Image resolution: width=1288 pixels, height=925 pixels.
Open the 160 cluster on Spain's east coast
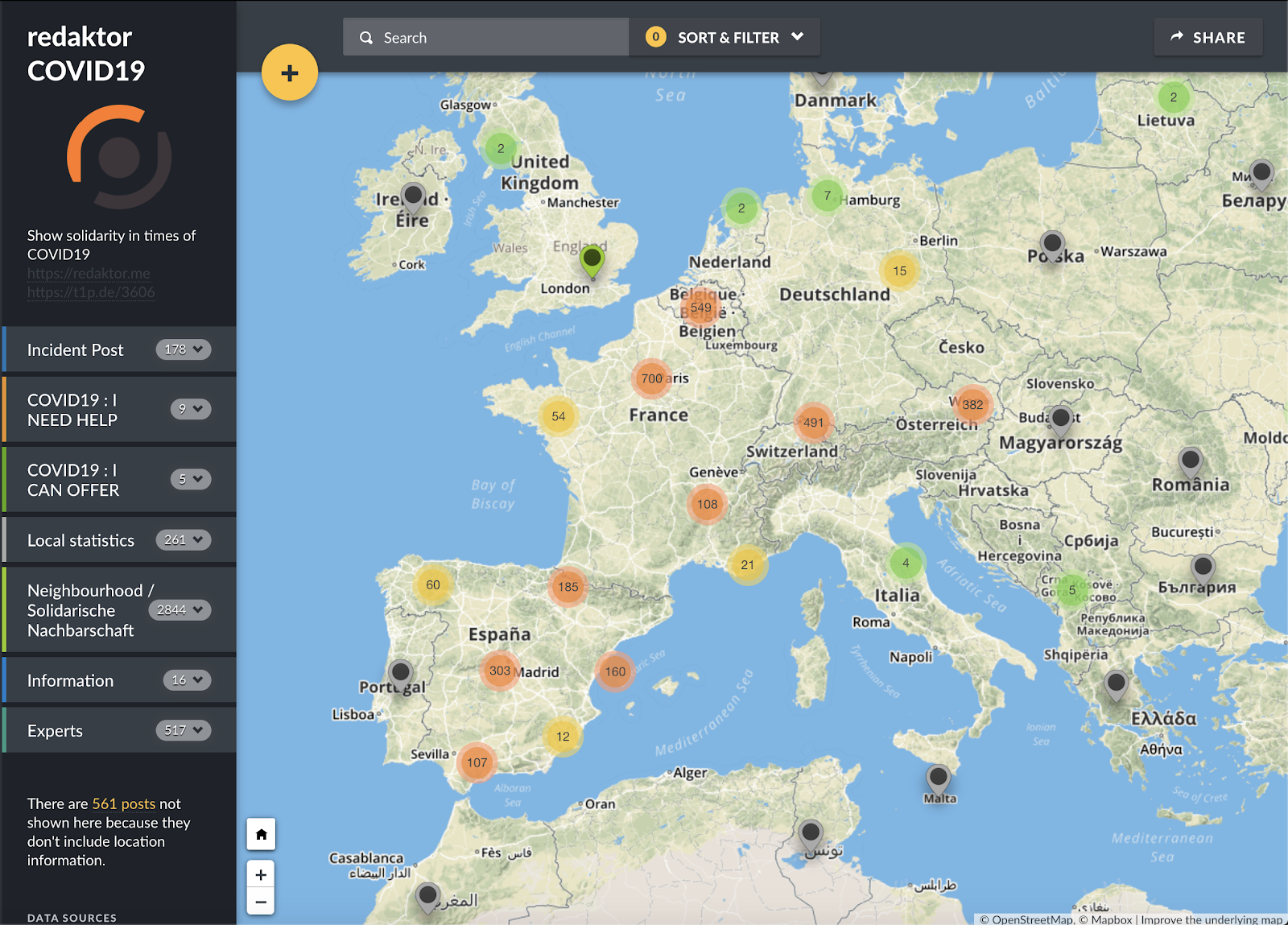[615, 671]
